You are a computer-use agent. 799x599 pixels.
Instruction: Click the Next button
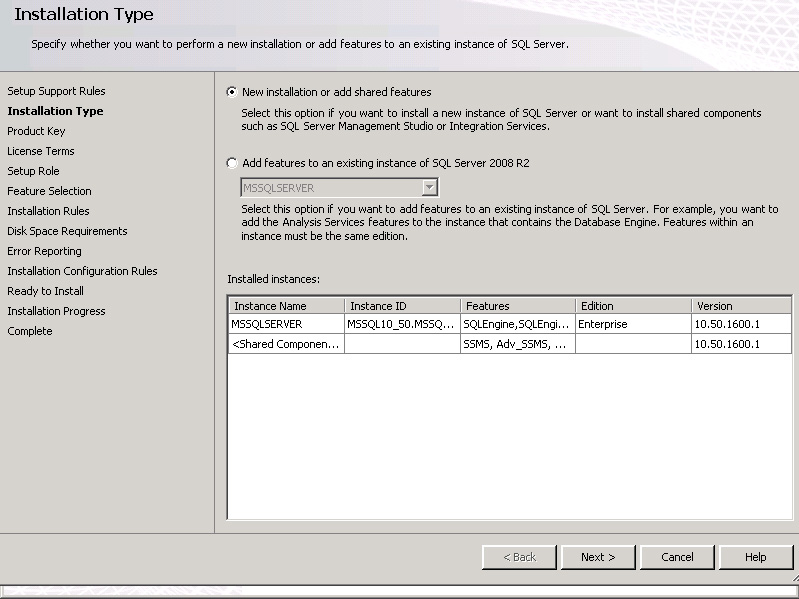coord(598,557)
